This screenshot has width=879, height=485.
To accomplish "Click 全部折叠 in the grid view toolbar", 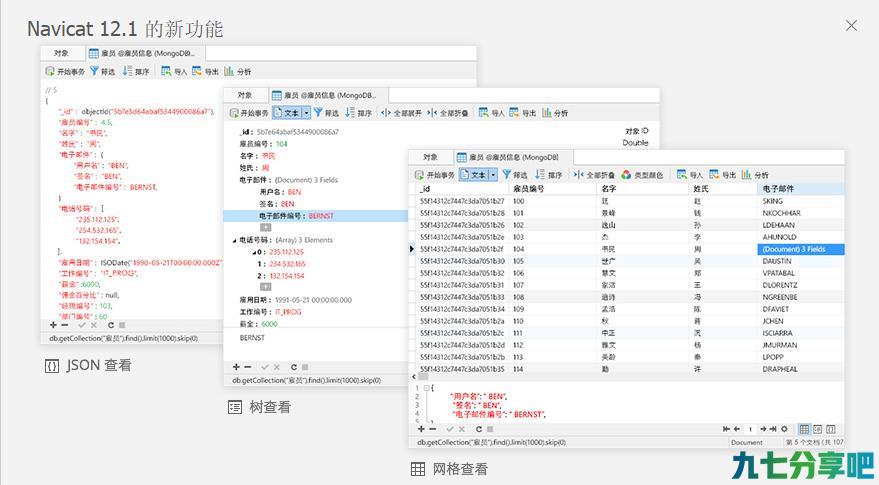I will point(594,175).
